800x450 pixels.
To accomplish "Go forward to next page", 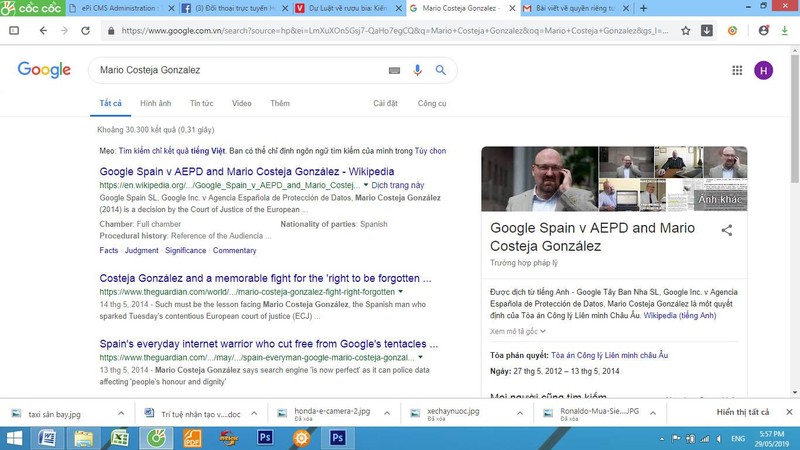I will point(64,31).
